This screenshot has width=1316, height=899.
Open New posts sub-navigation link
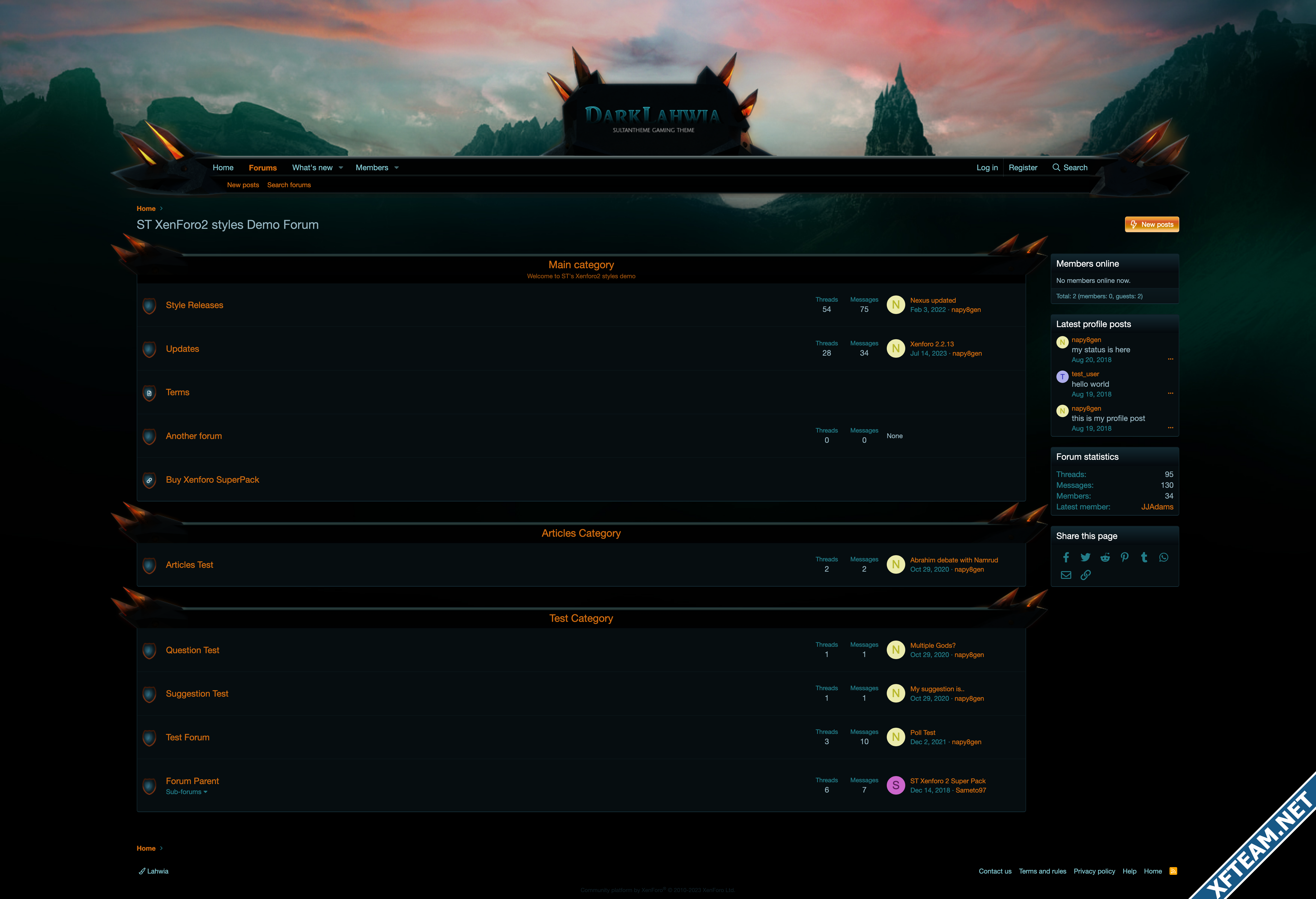click(x=243, y=185)
